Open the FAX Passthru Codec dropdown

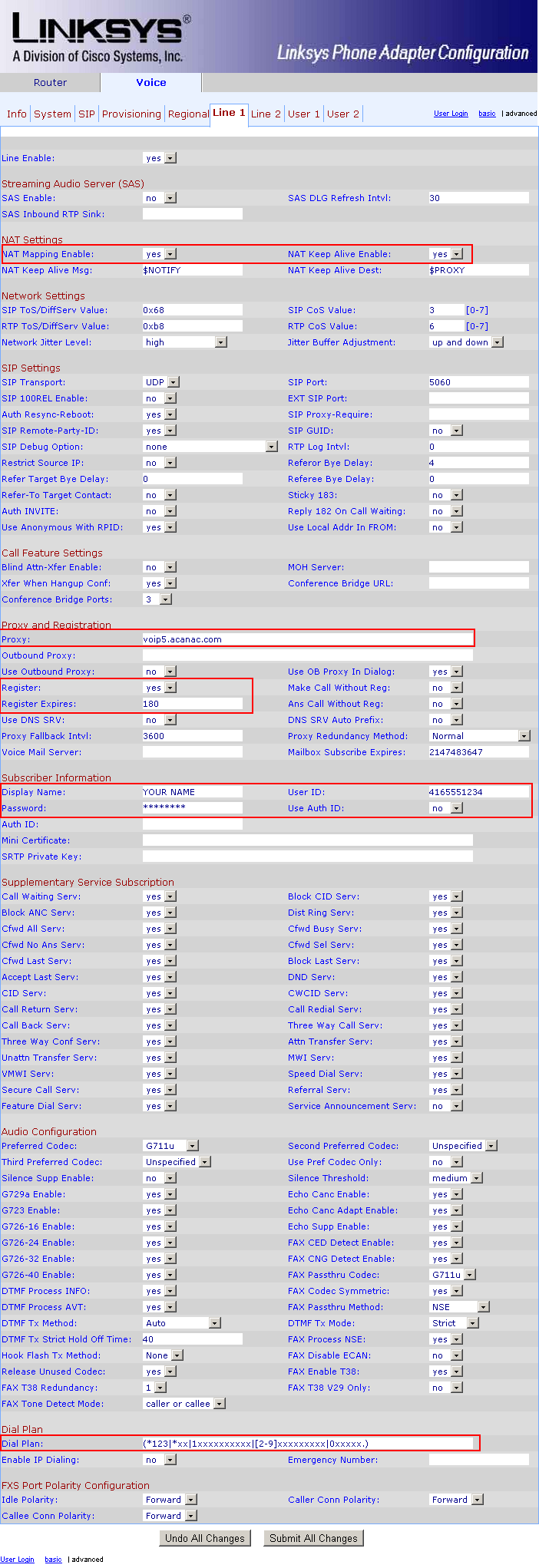click(452, 1275)
